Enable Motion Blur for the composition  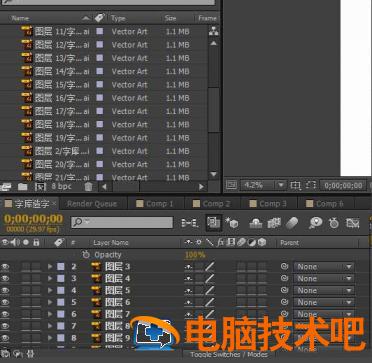pyautogui.click(x=292, y=223)
